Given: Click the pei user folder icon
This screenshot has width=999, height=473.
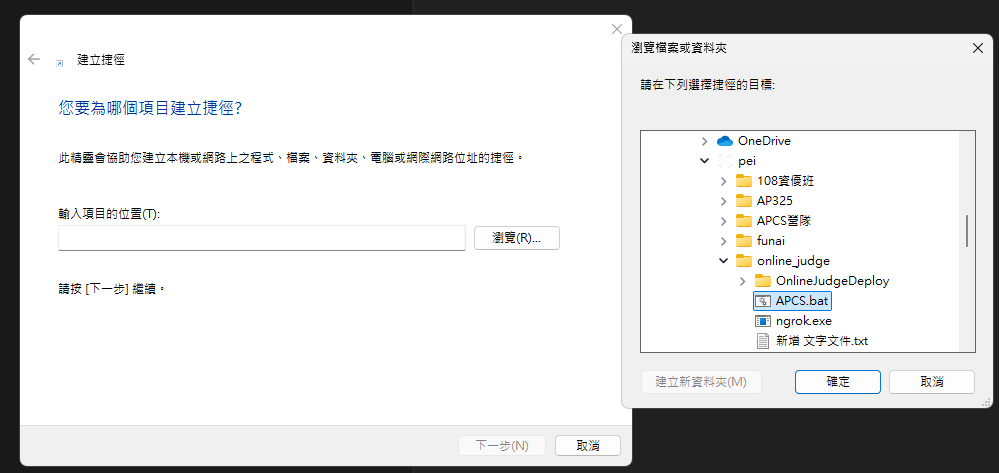Looking at the screenshot, I should [x=724, y=161].
